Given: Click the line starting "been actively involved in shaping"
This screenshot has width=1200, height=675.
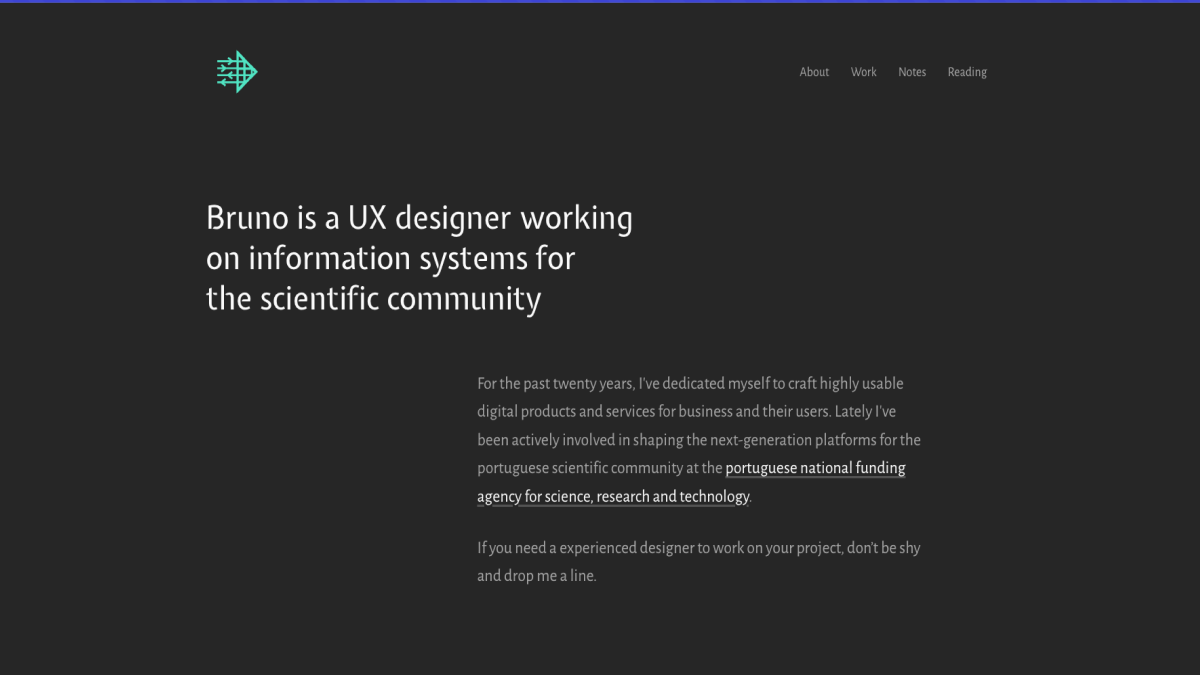Looking at the screenshot, I should [x=698, y=440].
